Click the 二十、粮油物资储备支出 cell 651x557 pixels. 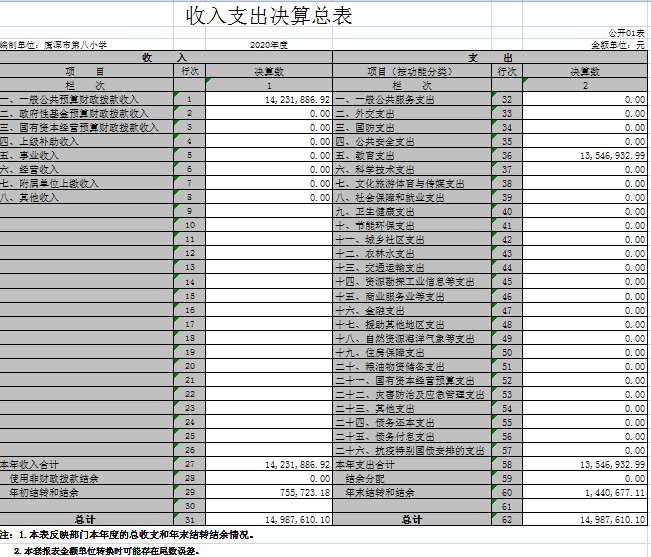tap(412, 366)
